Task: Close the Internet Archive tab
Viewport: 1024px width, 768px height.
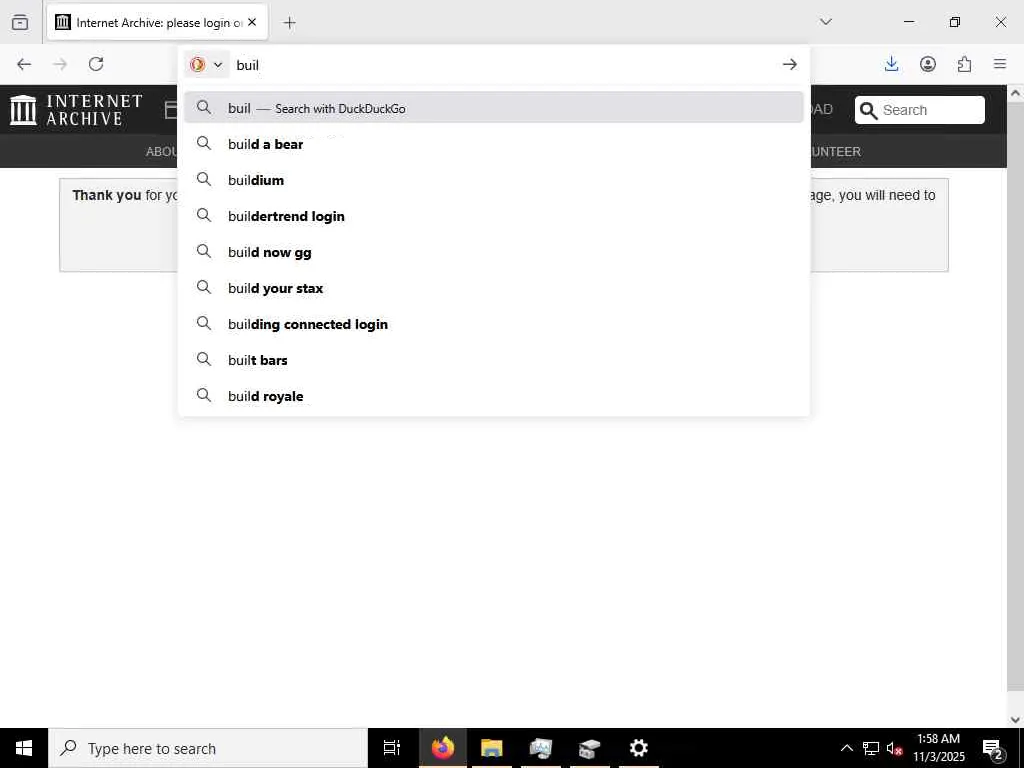Action: [x=252, y=22]
